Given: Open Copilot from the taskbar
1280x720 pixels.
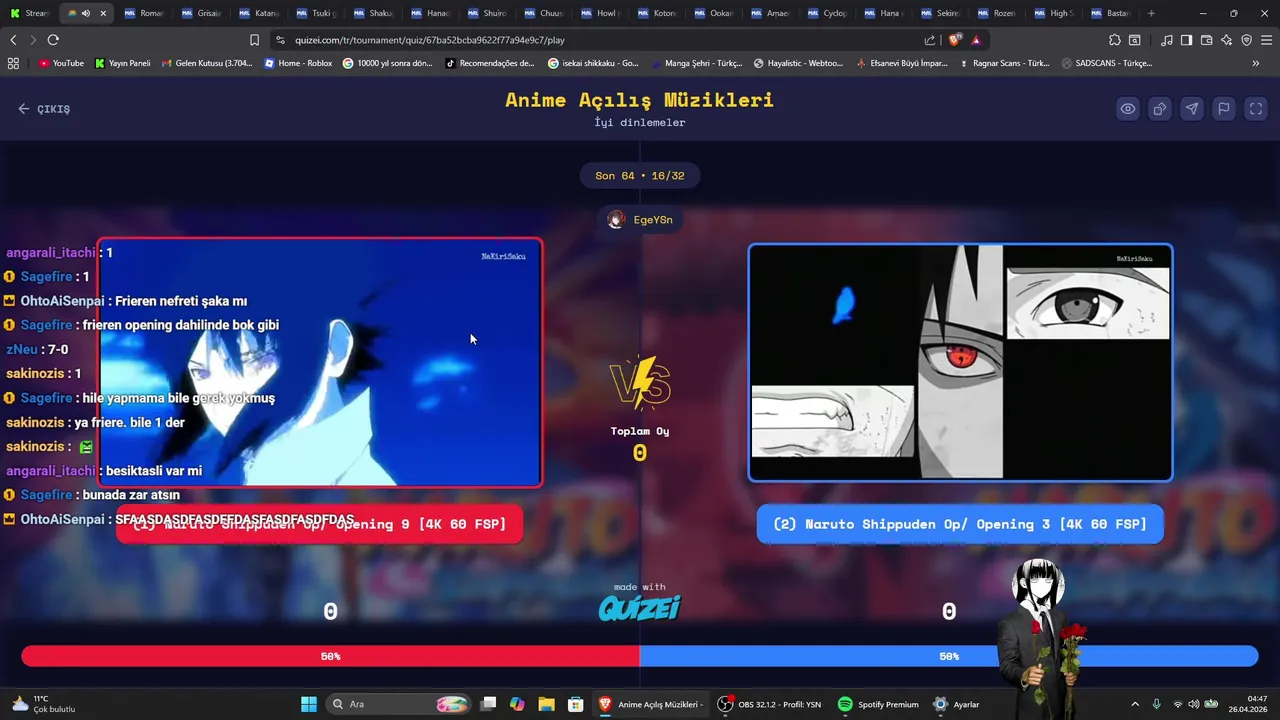Looking at the screenshot, I should click(x=517, y=704).
